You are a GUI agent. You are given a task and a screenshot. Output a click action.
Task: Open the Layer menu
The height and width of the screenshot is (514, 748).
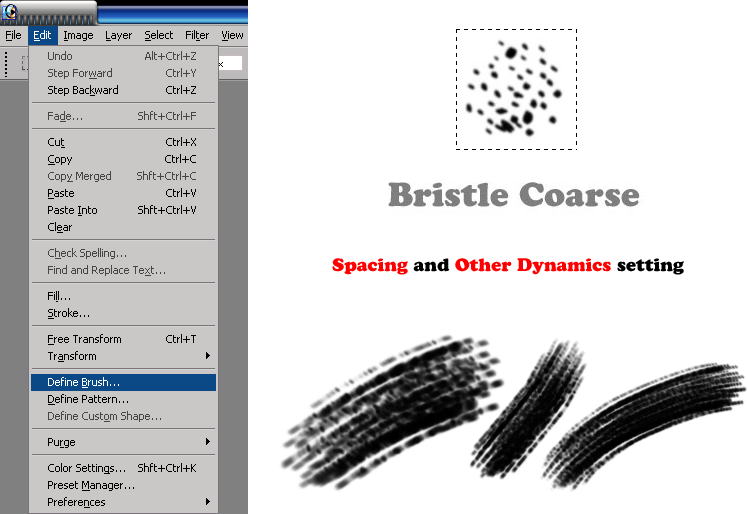(x=118, y=35)
